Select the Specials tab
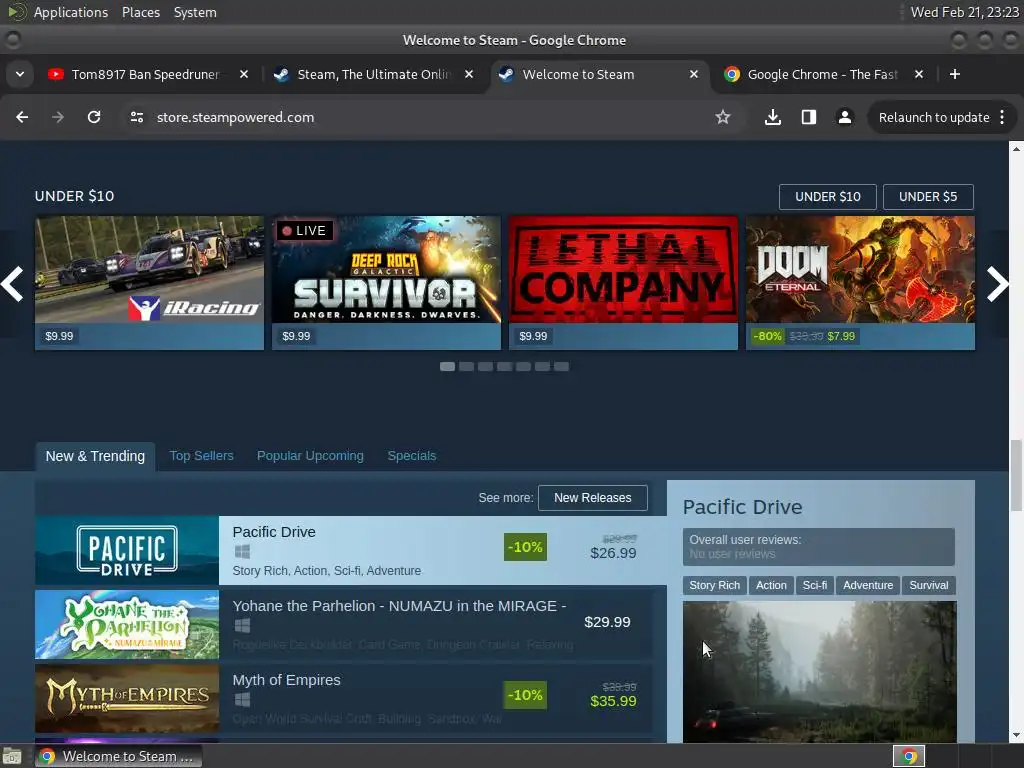1024x768 pixels. [411, 456]
